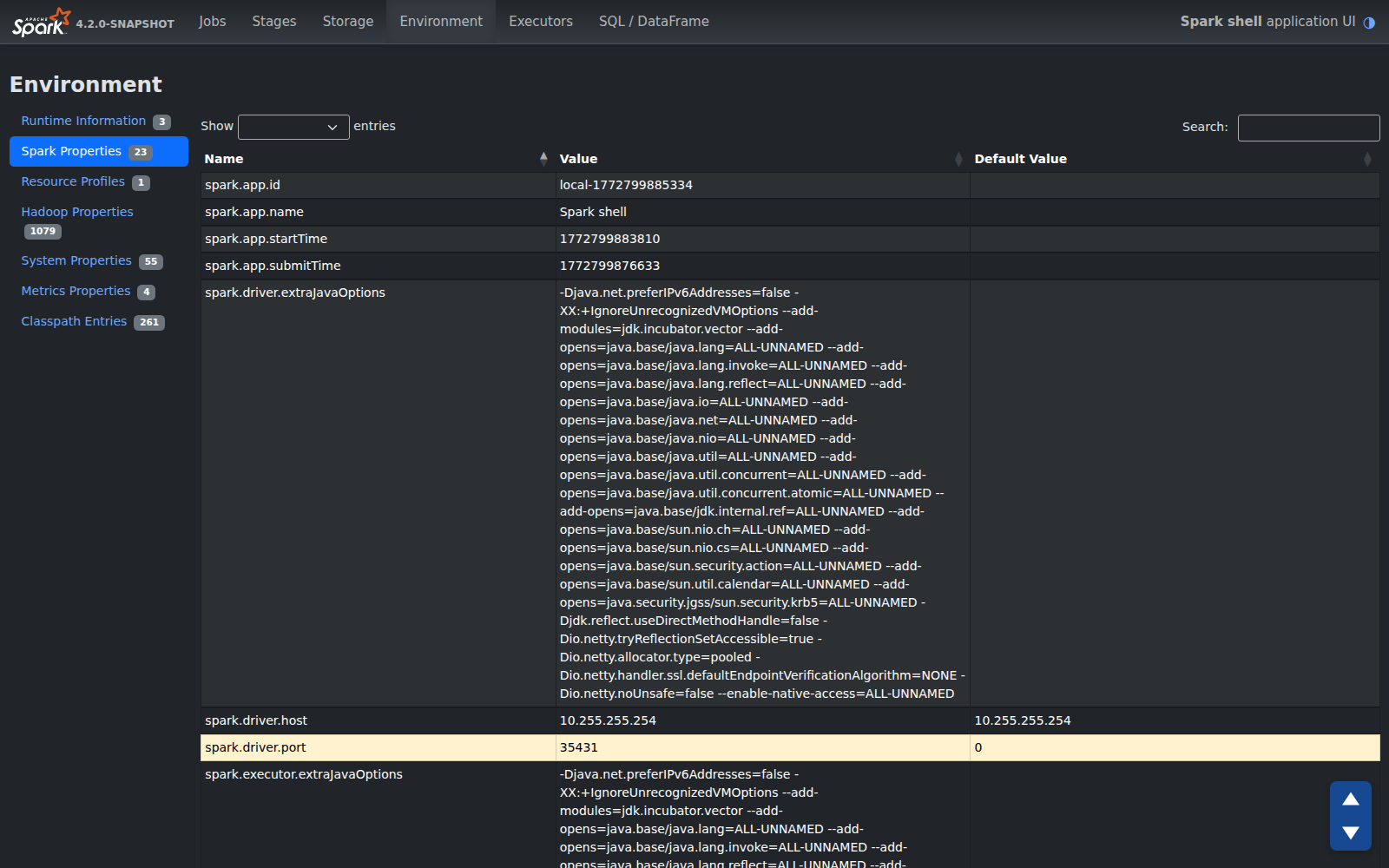Click the Apache Spark logo

tap(38, 22)
